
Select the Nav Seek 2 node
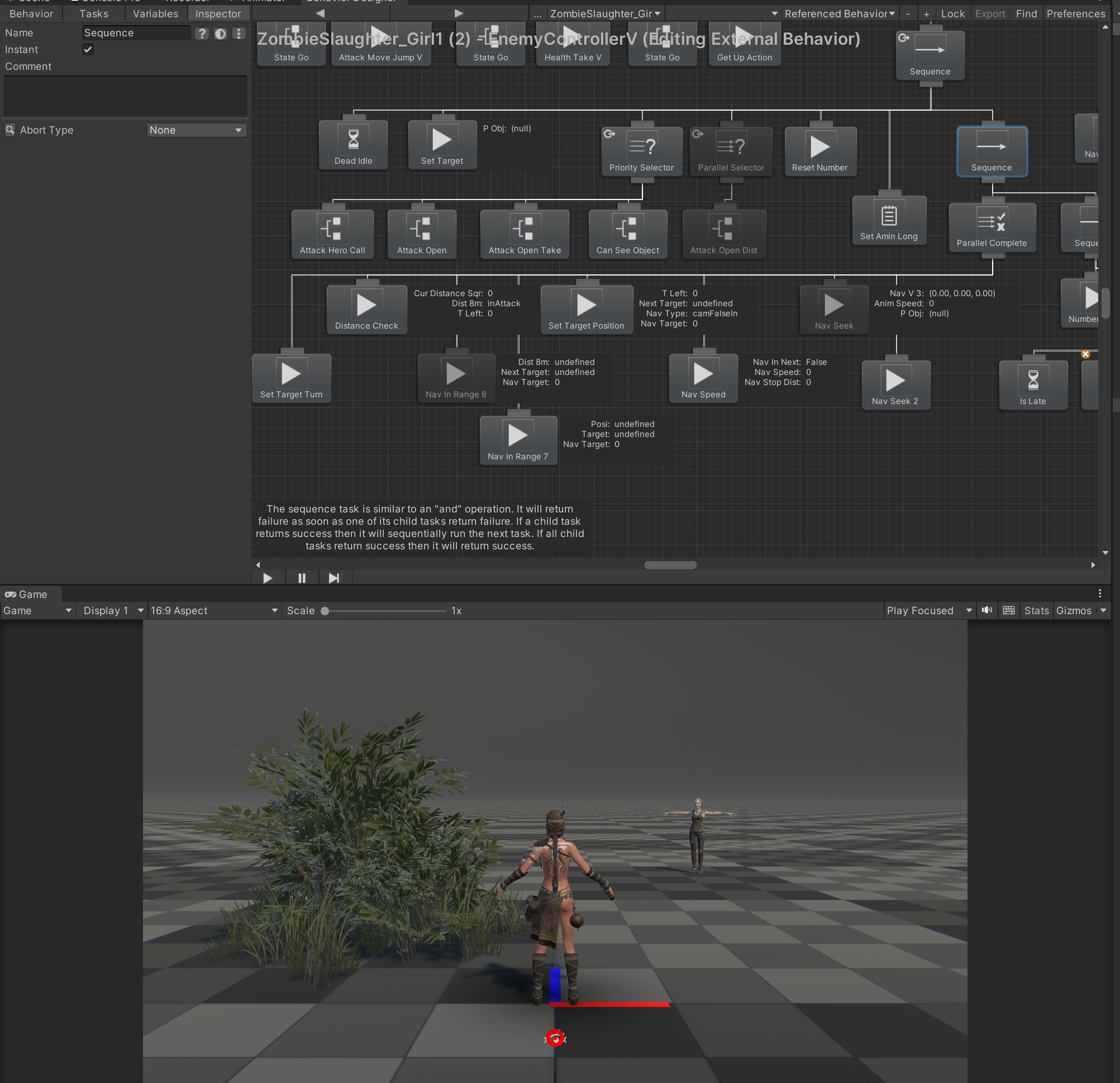click(x=895, y=385)
